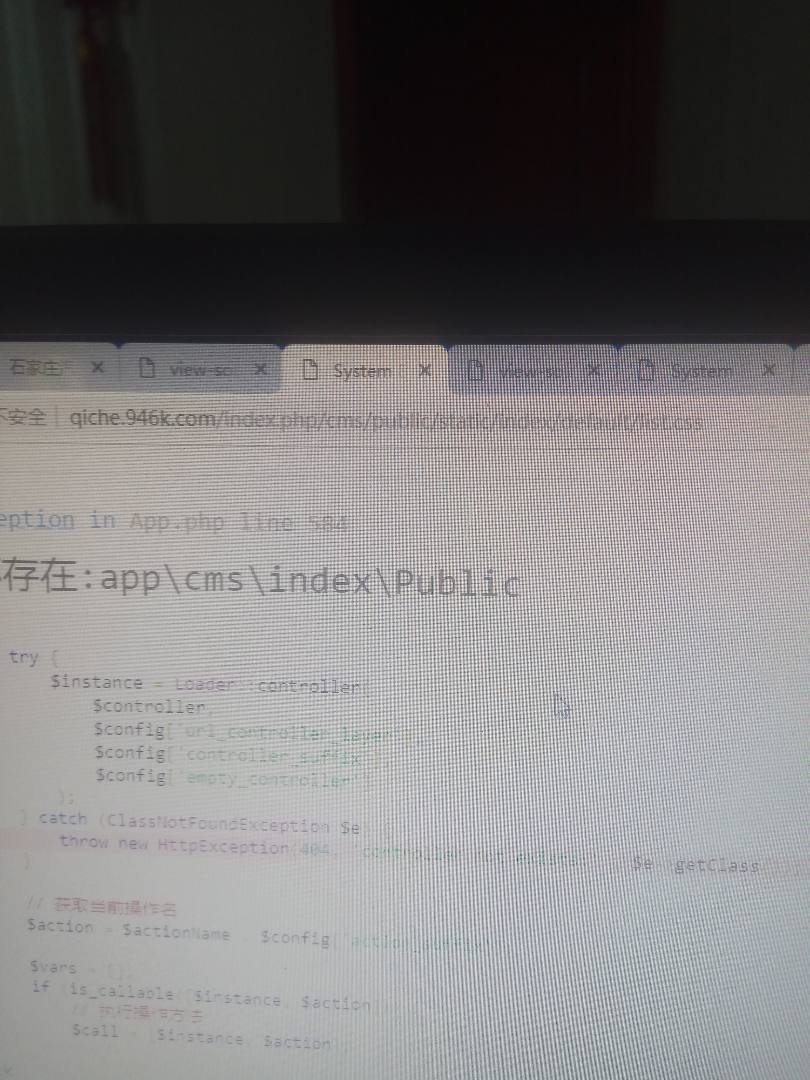
Task: Close the second view-source tab
Action: [x=593, y=370]
